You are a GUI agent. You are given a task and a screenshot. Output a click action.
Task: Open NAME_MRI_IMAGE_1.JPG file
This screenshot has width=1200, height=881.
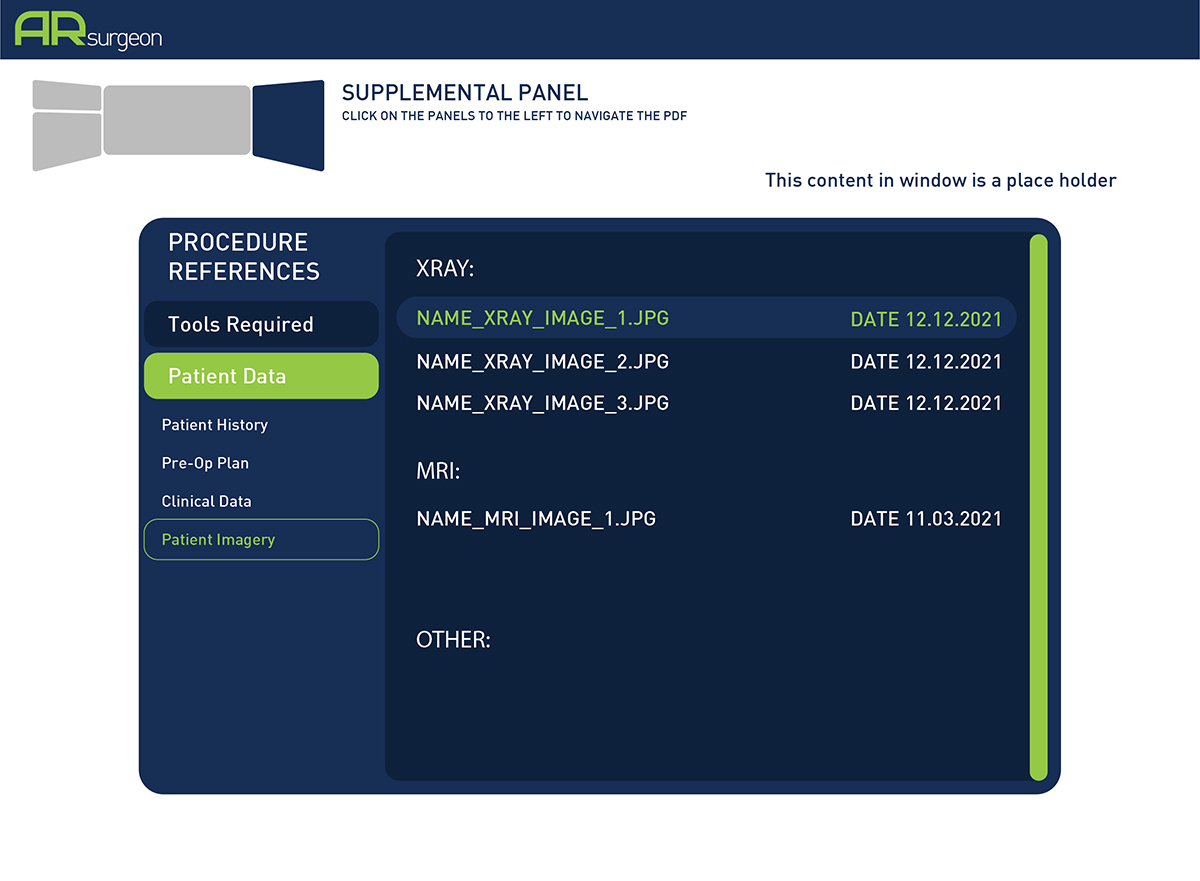click(x=536, y=519)
